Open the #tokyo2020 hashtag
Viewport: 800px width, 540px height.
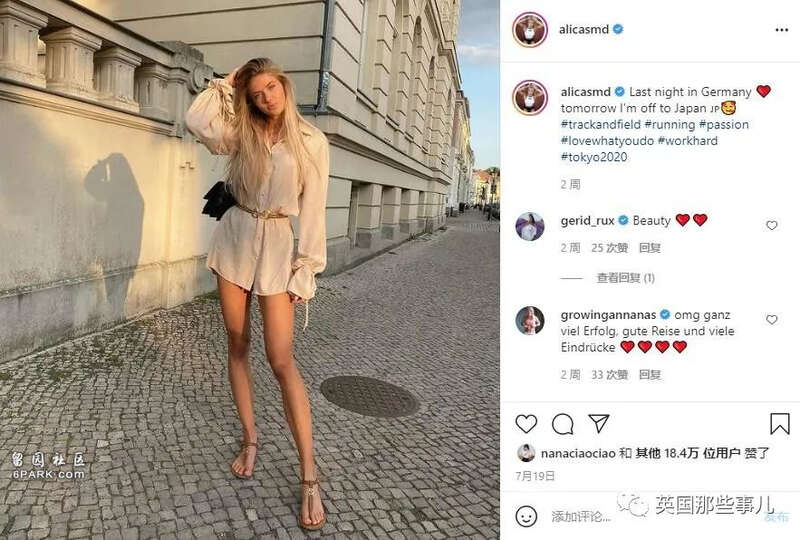594,157
